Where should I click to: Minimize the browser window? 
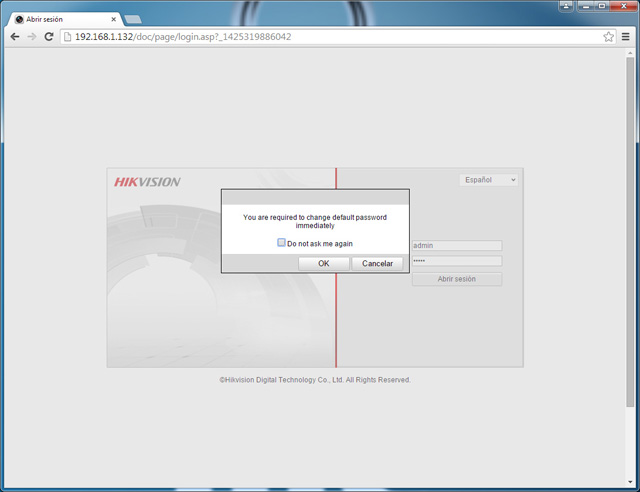(x=585, y=6)
